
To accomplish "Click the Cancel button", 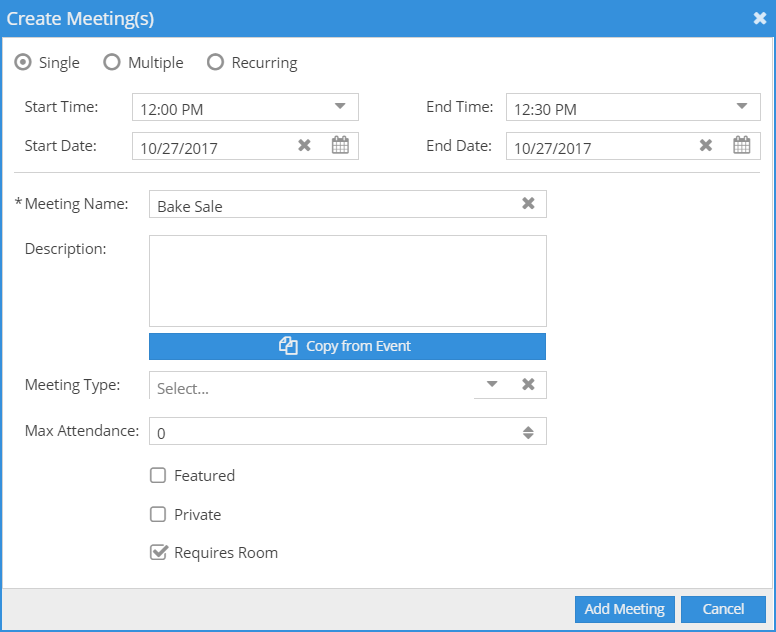I will coord(723,609).
